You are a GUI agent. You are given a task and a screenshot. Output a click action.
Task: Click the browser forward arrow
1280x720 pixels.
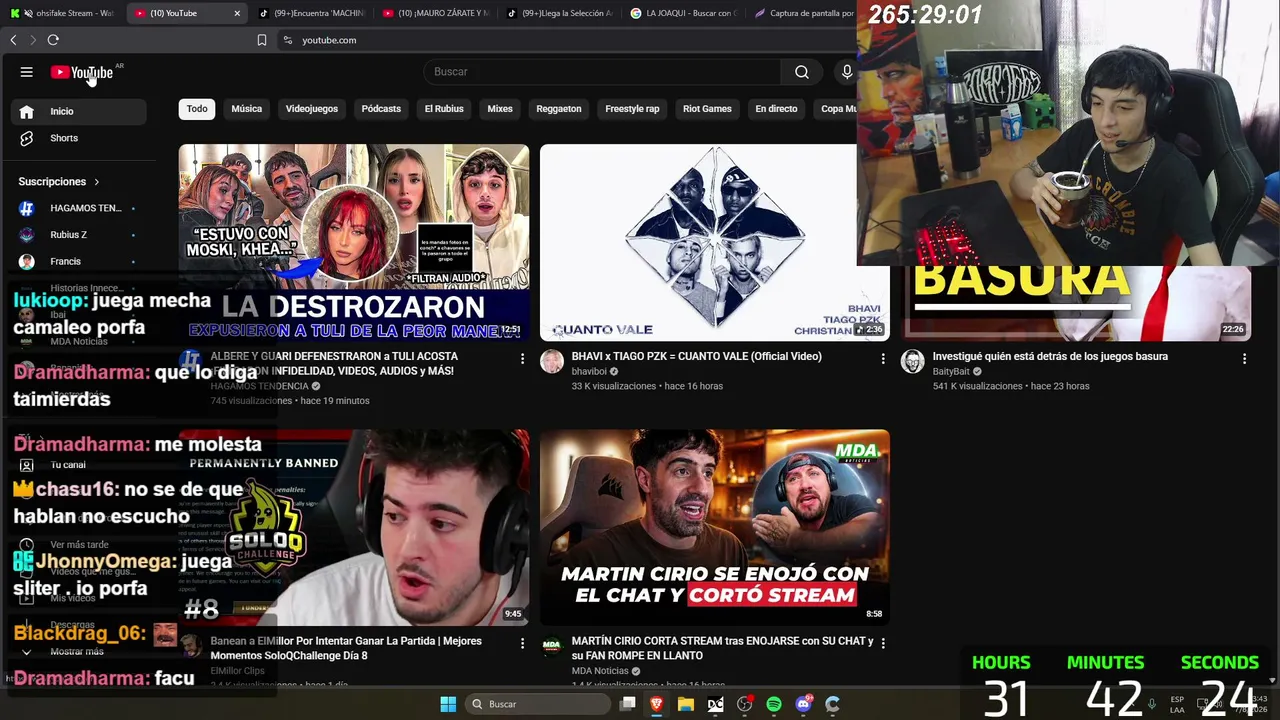coord(33,40)
